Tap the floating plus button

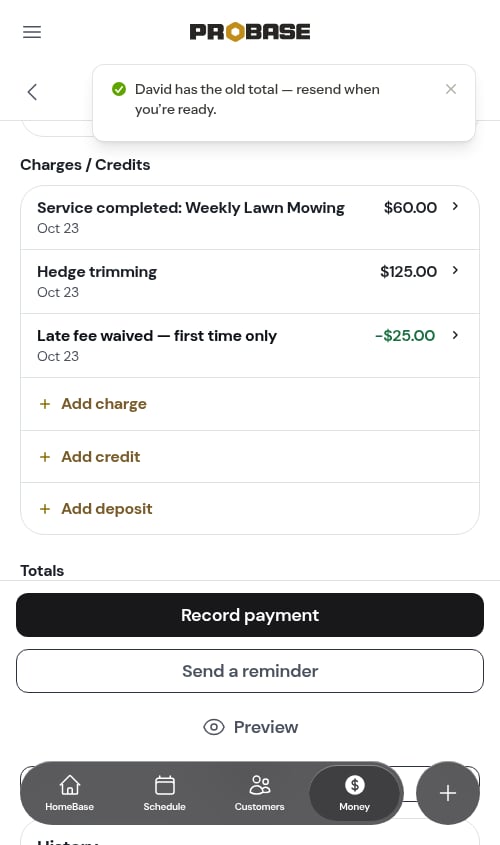coord(448,793)
